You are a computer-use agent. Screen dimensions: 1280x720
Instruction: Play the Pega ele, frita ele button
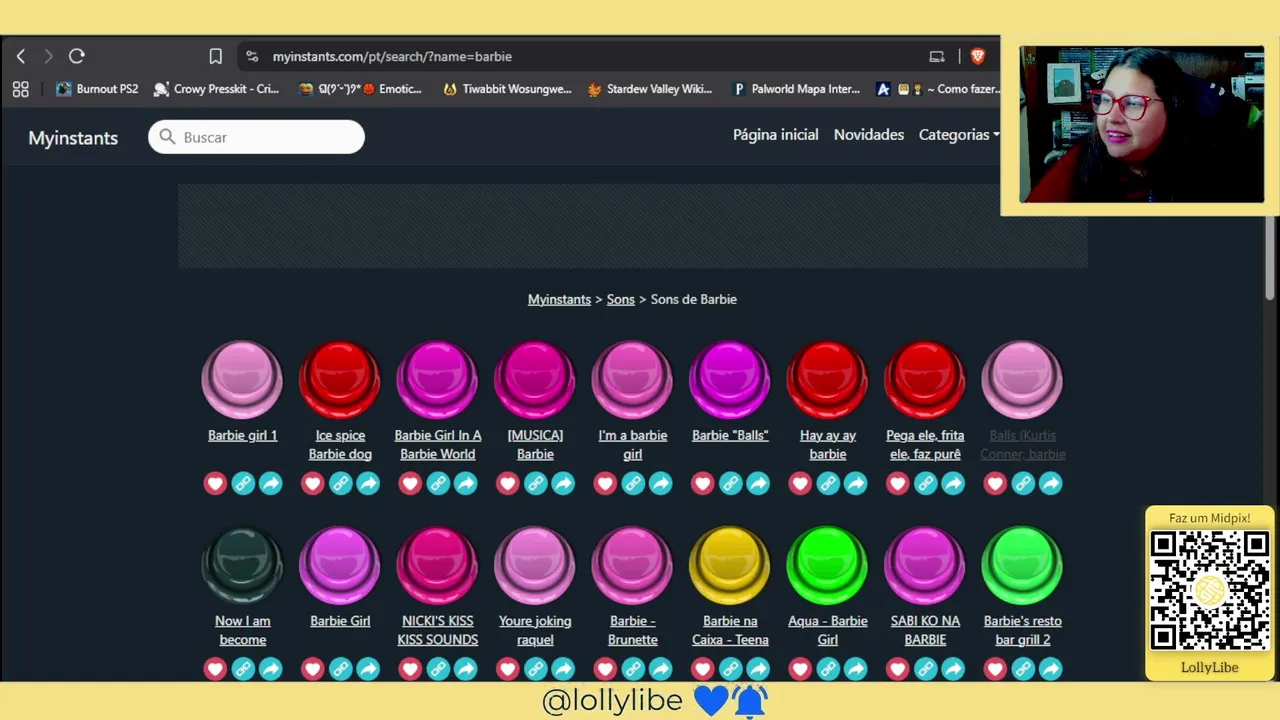tap(925, 379)
